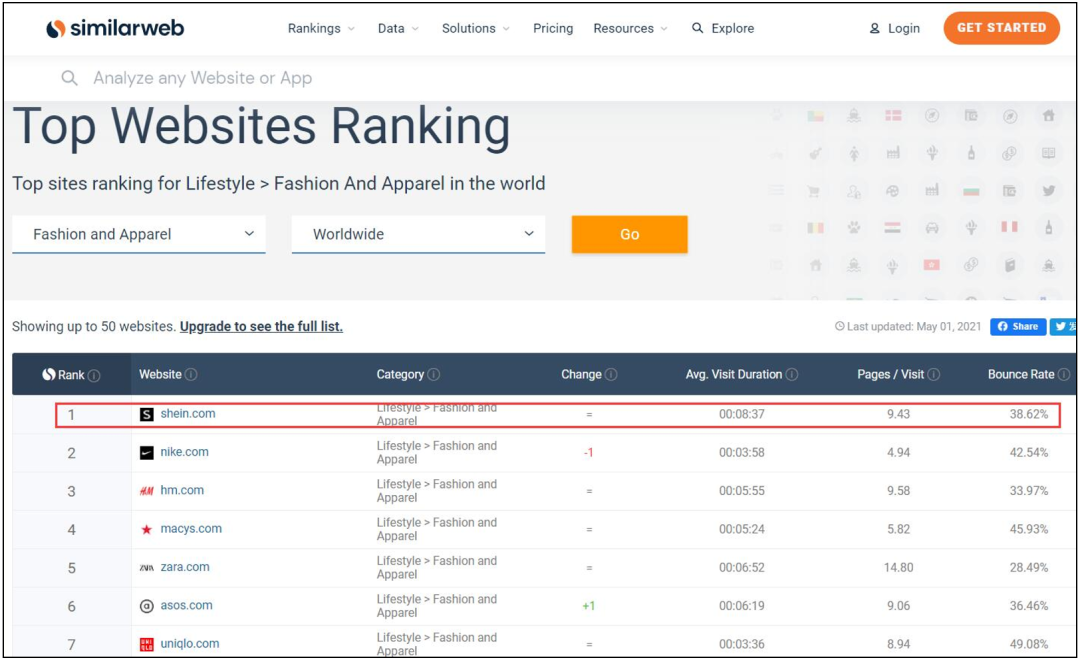The image size is (1080, 662).
Task: Open the macys.com link
Action: click(191, 529)
